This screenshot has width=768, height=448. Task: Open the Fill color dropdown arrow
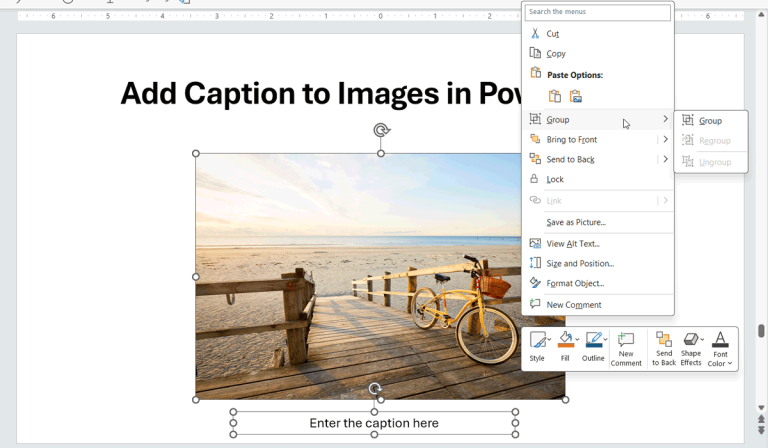click(577, 339)
